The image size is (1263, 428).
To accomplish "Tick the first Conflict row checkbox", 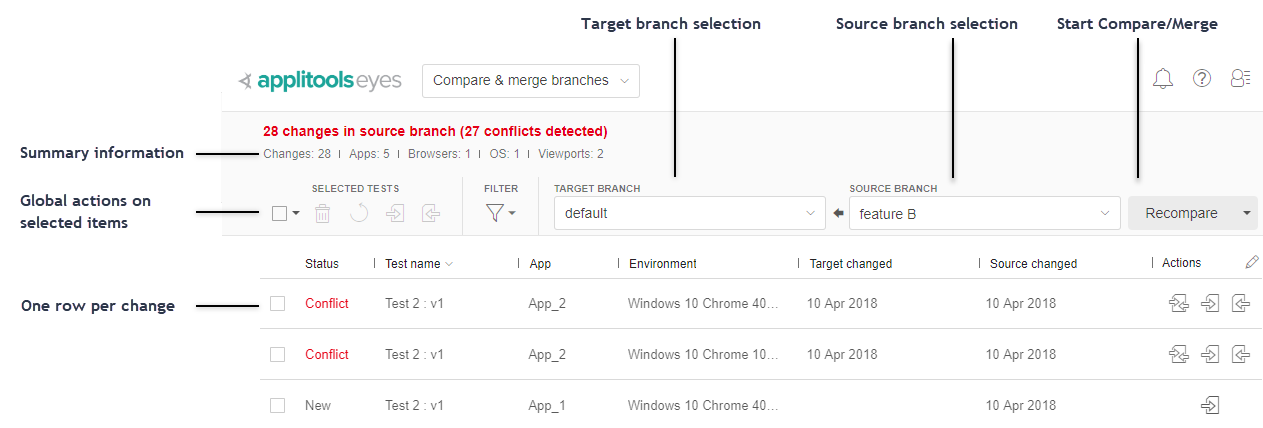I will [x=278, y=303].
